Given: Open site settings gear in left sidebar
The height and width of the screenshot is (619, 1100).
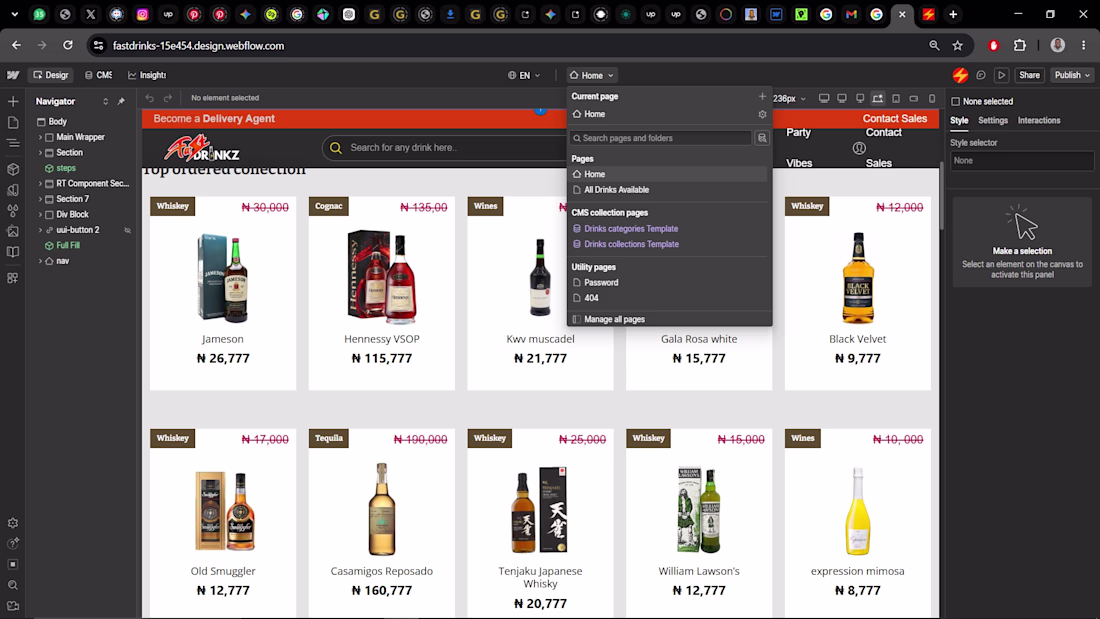Looking at the screenshot, I should (13, 523).
